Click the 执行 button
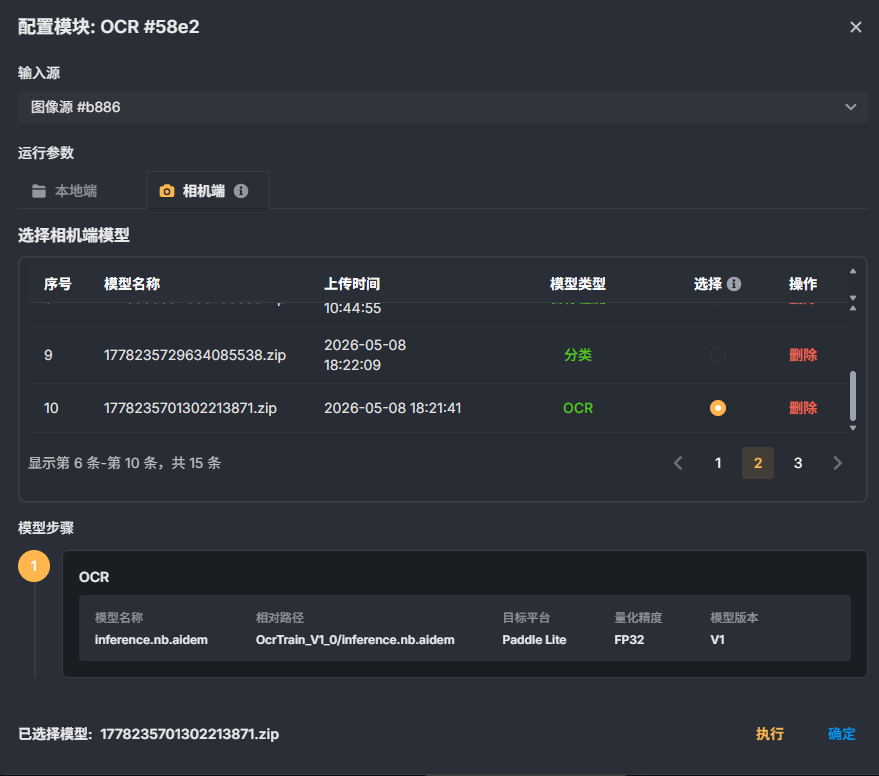The height and width of the screenshot is (776, 879). [x=770, y=734]
